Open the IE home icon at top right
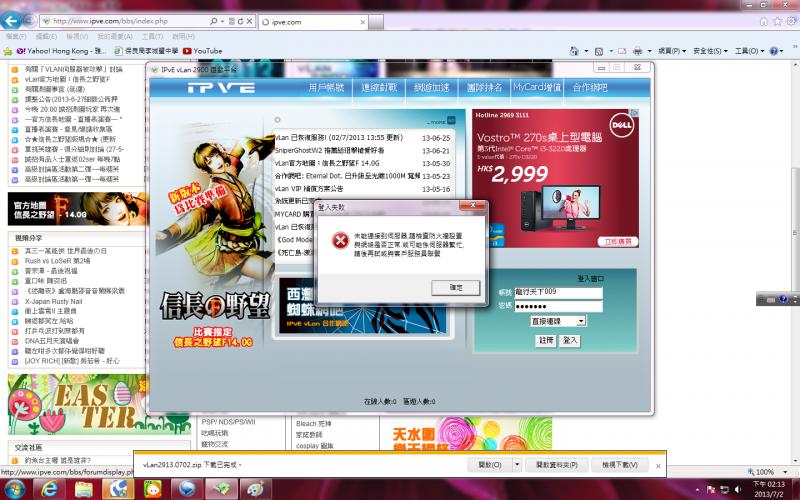This screenshot has width=800, height=500. [764, 21]
